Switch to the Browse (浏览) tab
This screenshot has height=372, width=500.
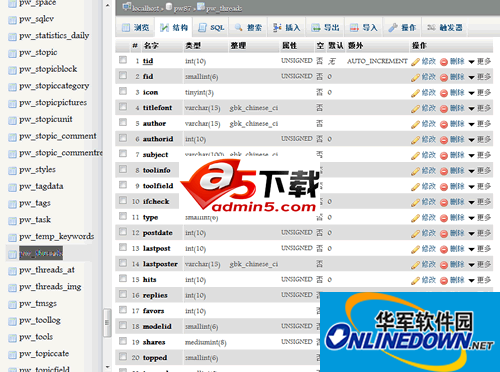pos(135,28)
